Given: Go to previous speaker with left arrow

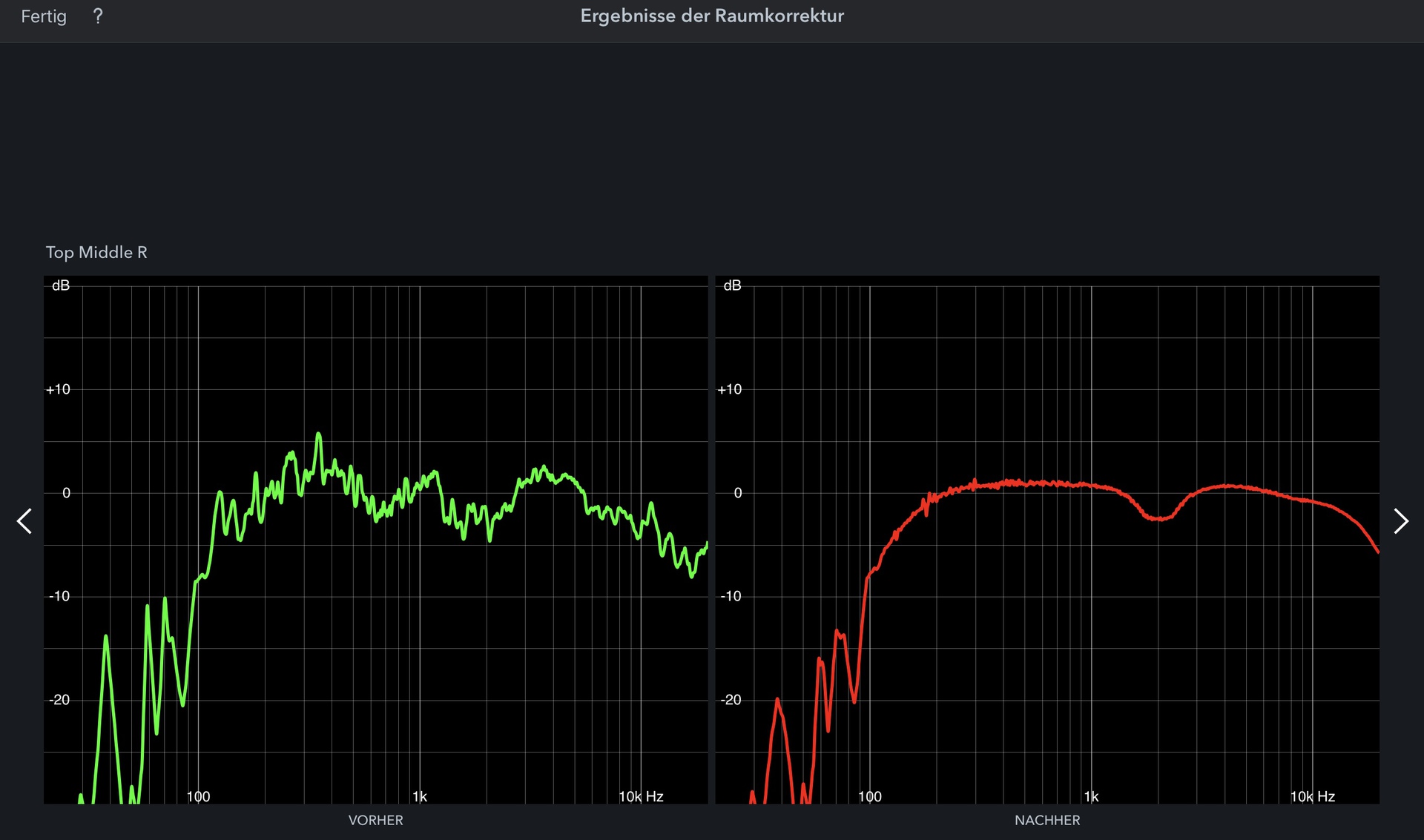Looking at the screenshot, I should [x=24, y=521].
